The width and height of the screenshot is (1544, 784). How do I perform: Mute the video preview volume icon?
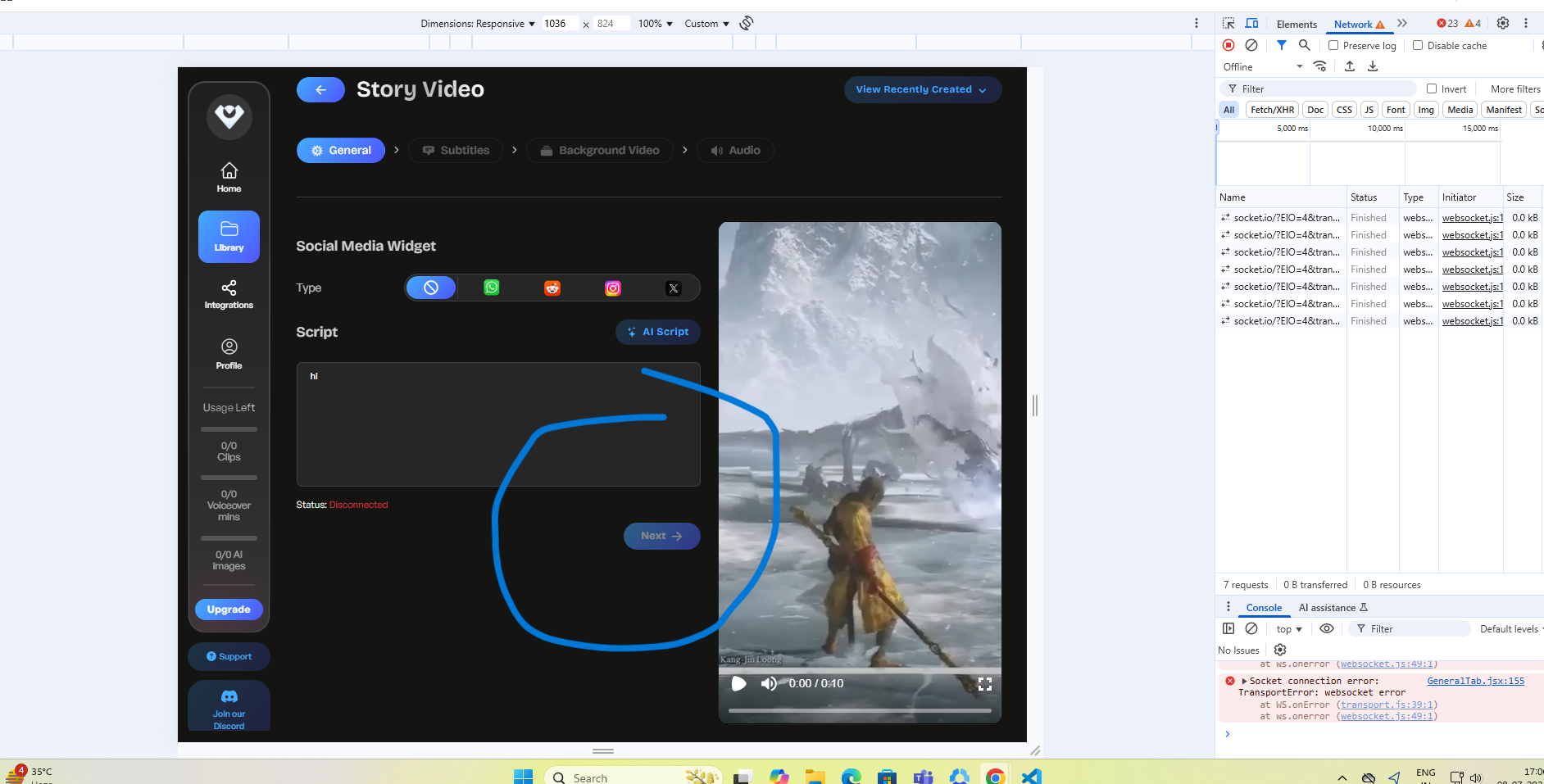click(x=769, y=683)
